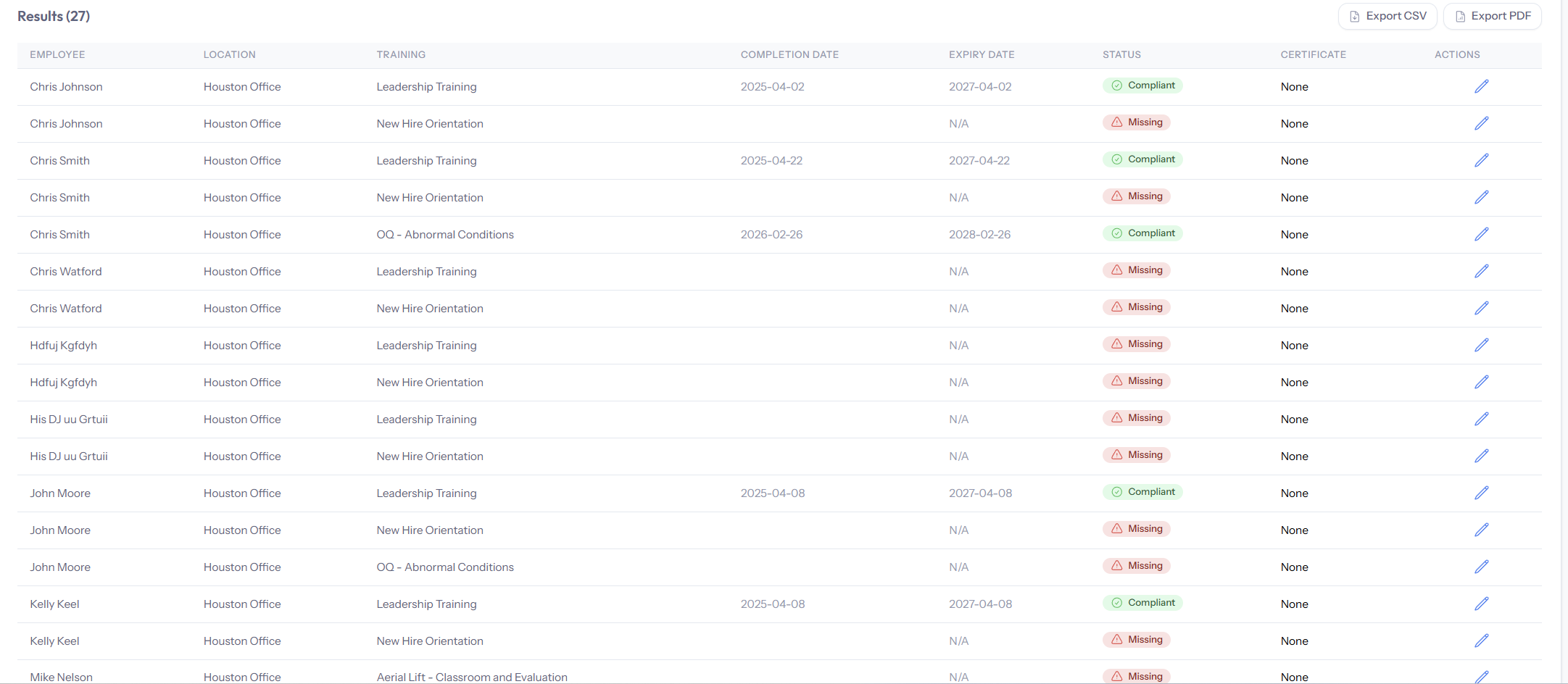The image size is (1568, 684).
Task: Edit Chris Smith OQ - Abnormal Conditions record
Action: (1481, 234)
